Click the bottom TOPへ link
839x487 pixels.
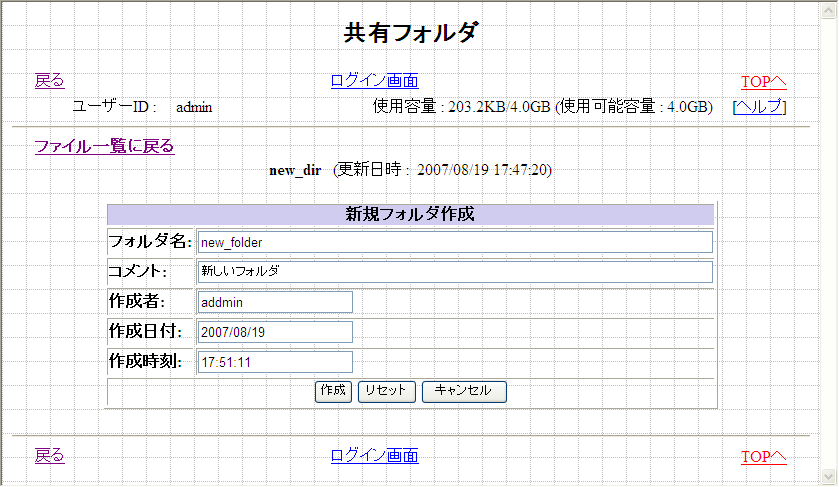(763, 457)
